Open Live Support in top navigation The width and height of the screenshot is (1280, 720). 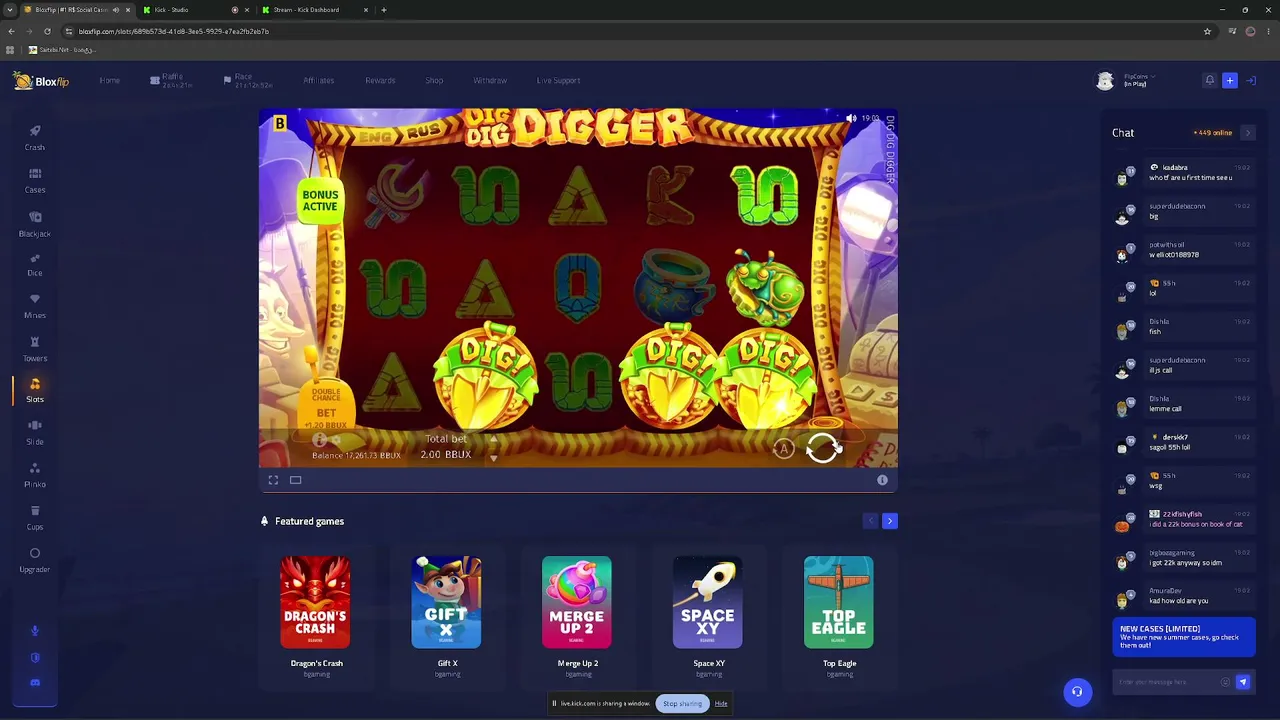pyautogui.click(x=558, y=81)
